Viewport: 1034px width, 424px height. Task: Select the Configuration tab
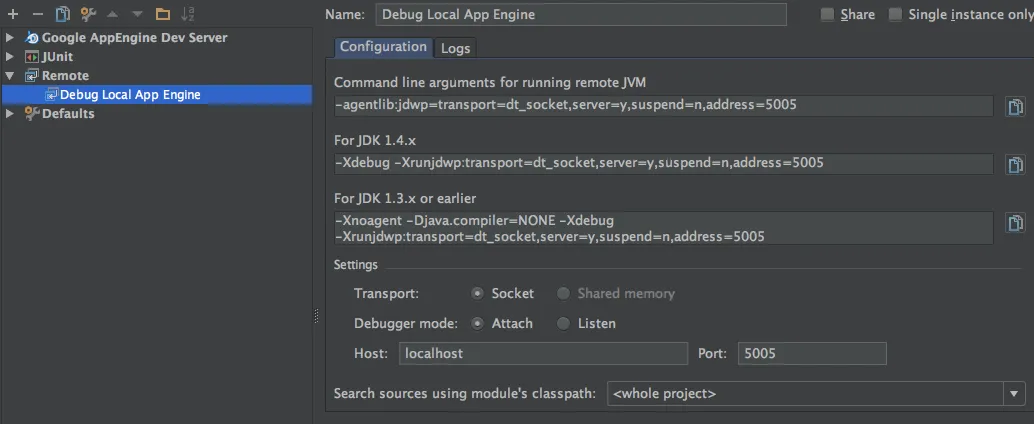tap(383, 47)
